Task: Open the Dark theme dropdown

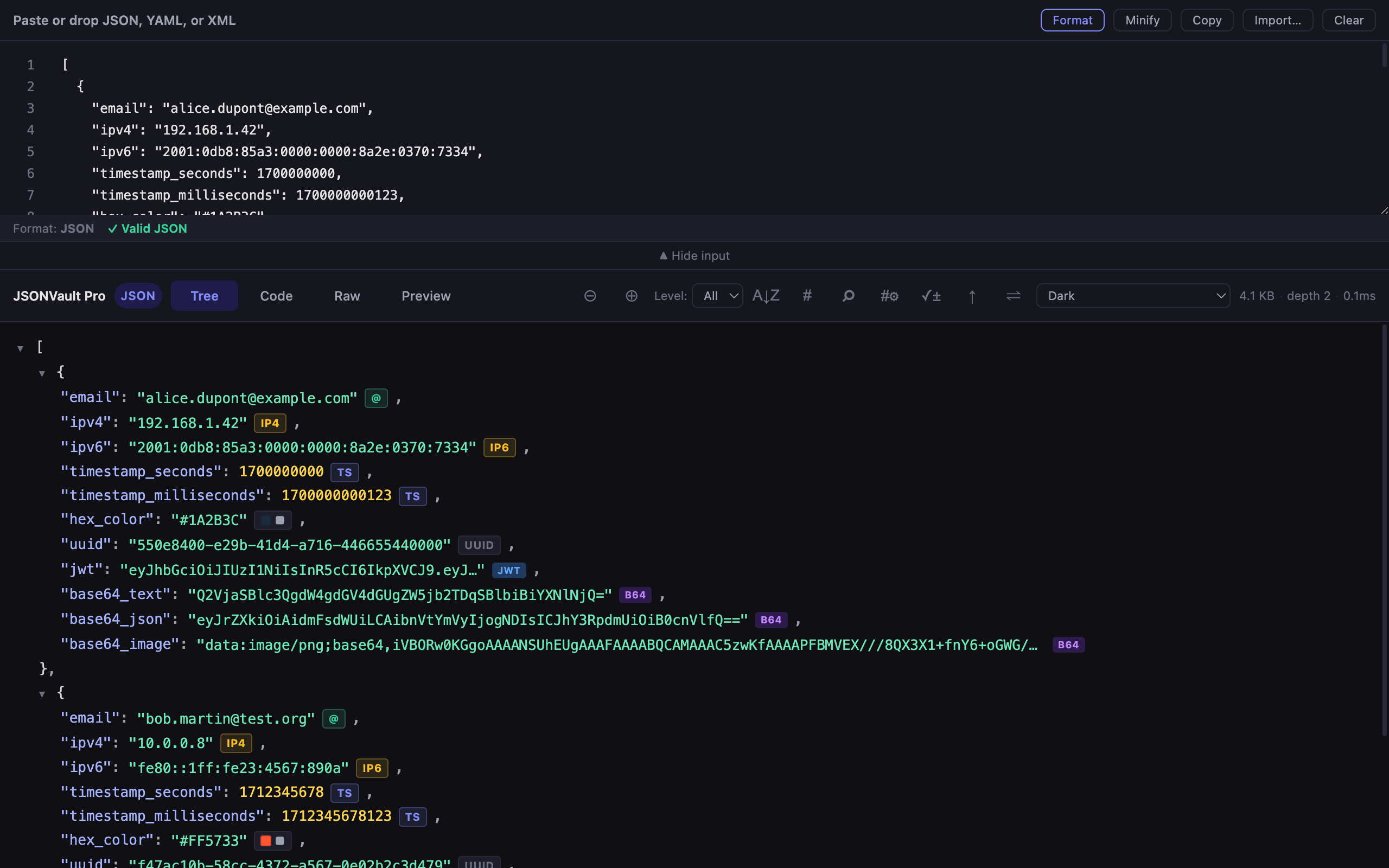Action: (x=1132, y=296)
